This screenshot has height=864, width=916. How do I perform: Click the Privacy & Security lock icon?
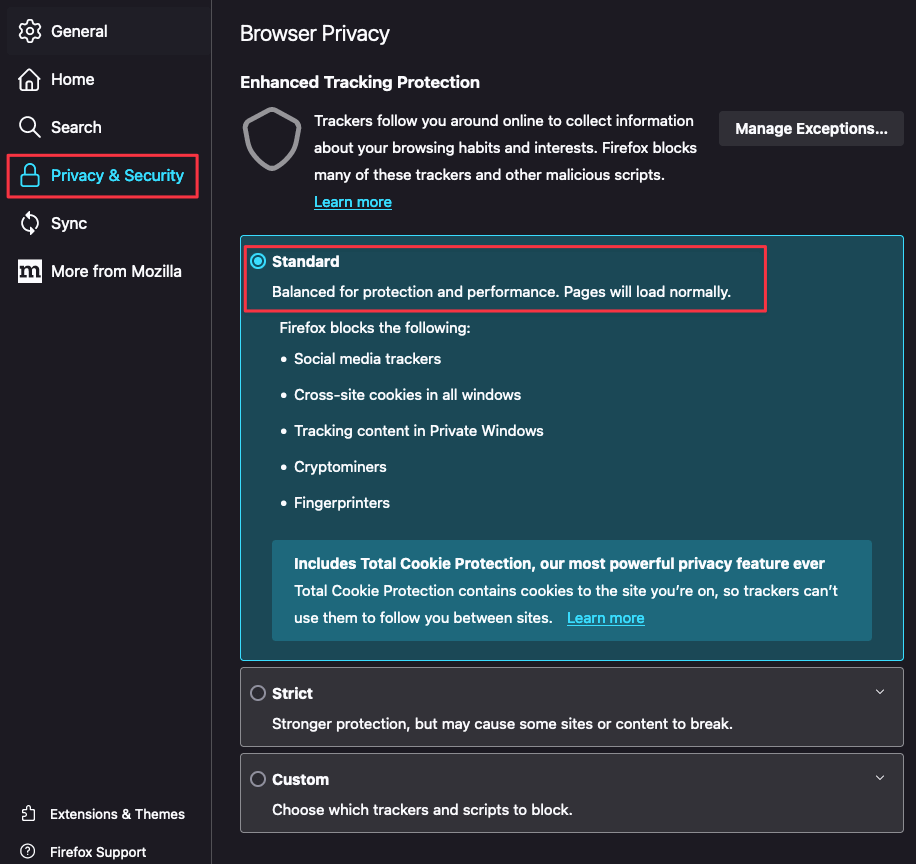click(x=30, y=176)
